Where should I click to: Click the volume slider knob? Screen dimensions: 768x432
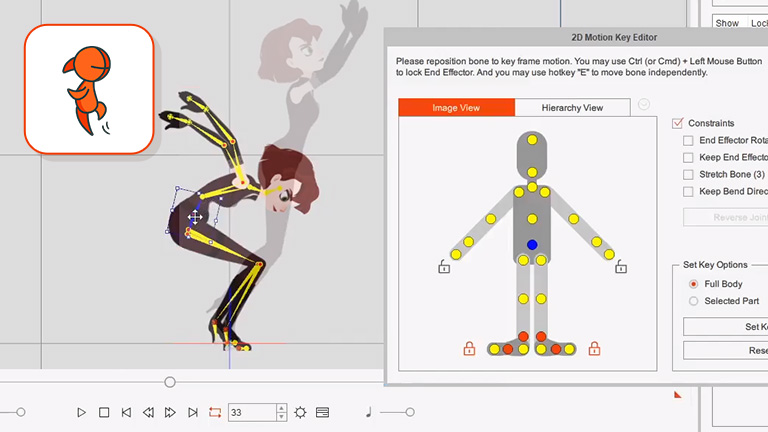410,412
